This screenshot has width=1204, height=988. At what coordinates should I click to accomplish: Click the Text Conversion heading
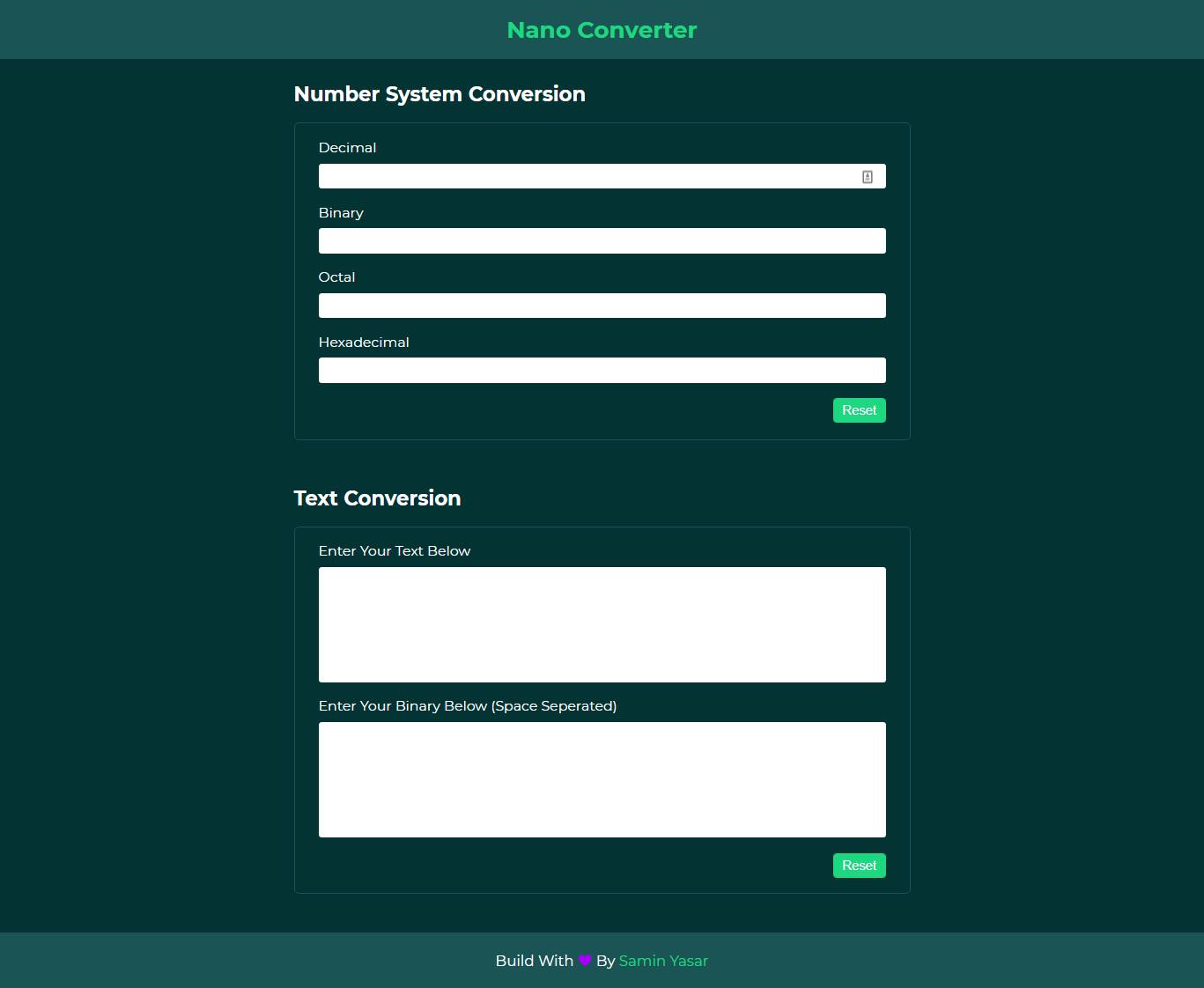tap(377, 498)
